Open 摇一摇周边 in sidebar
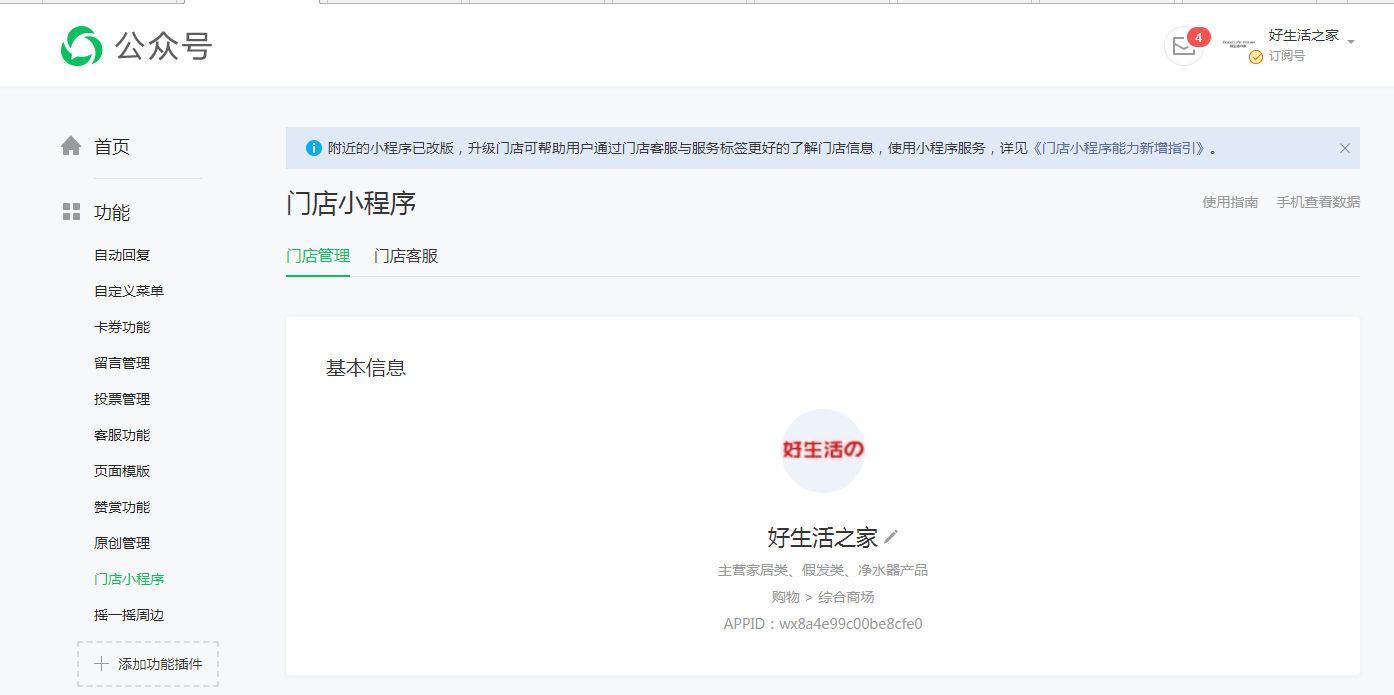This screenshot has height=695, width=1394. [129, 615]
